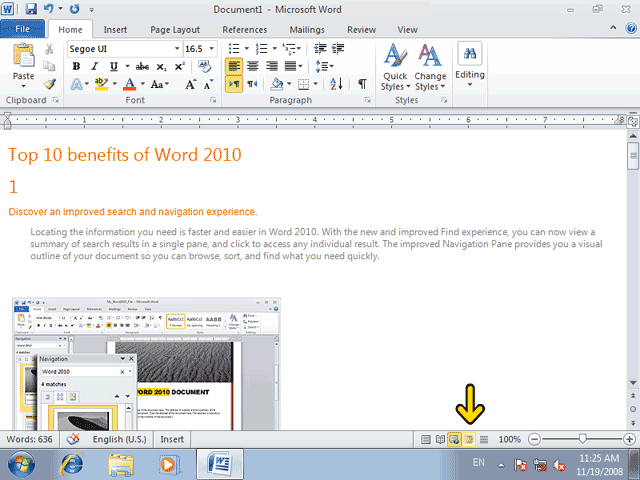
Task: Switch to the Mailings tab
Action: pos(307,29)
